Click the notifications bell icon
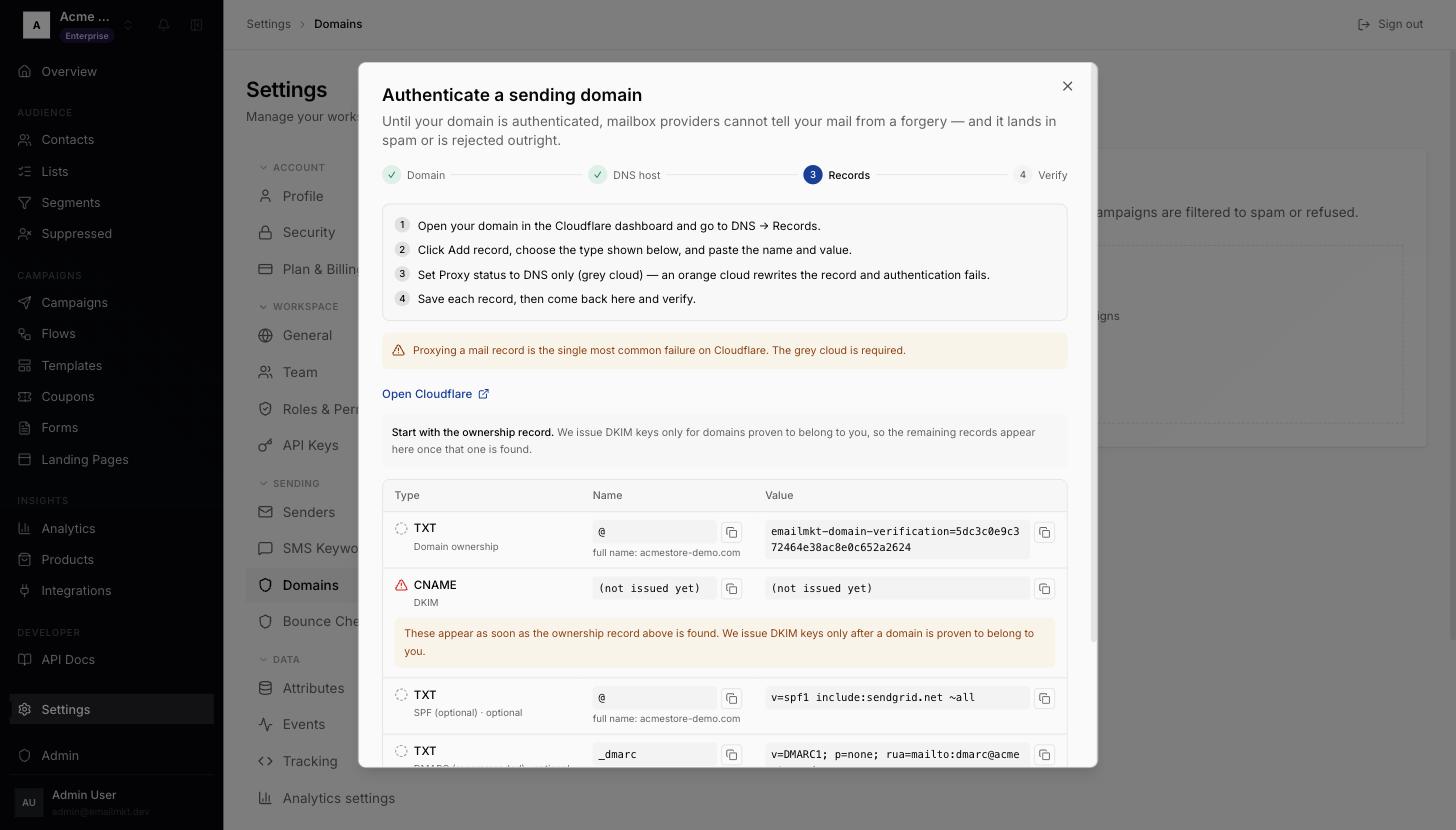 pyautogui.click(x=164, y=24)
